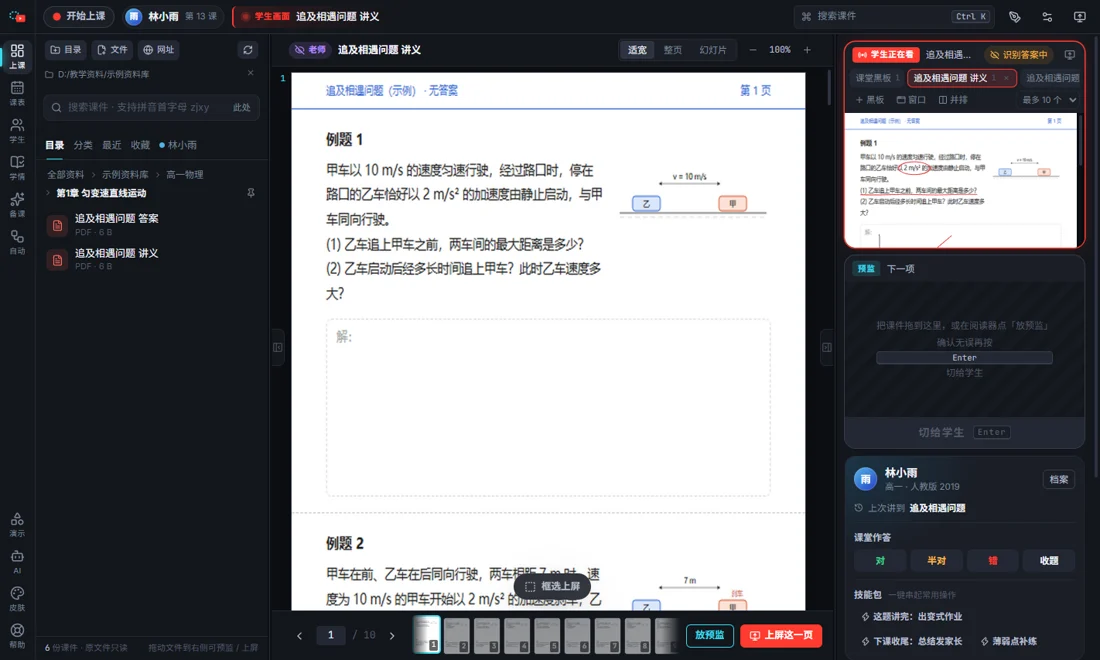Toggle 并排 side-by-side layout
Image resolution: width=1100 pixels, height=660 pixels.
(953, 100)
